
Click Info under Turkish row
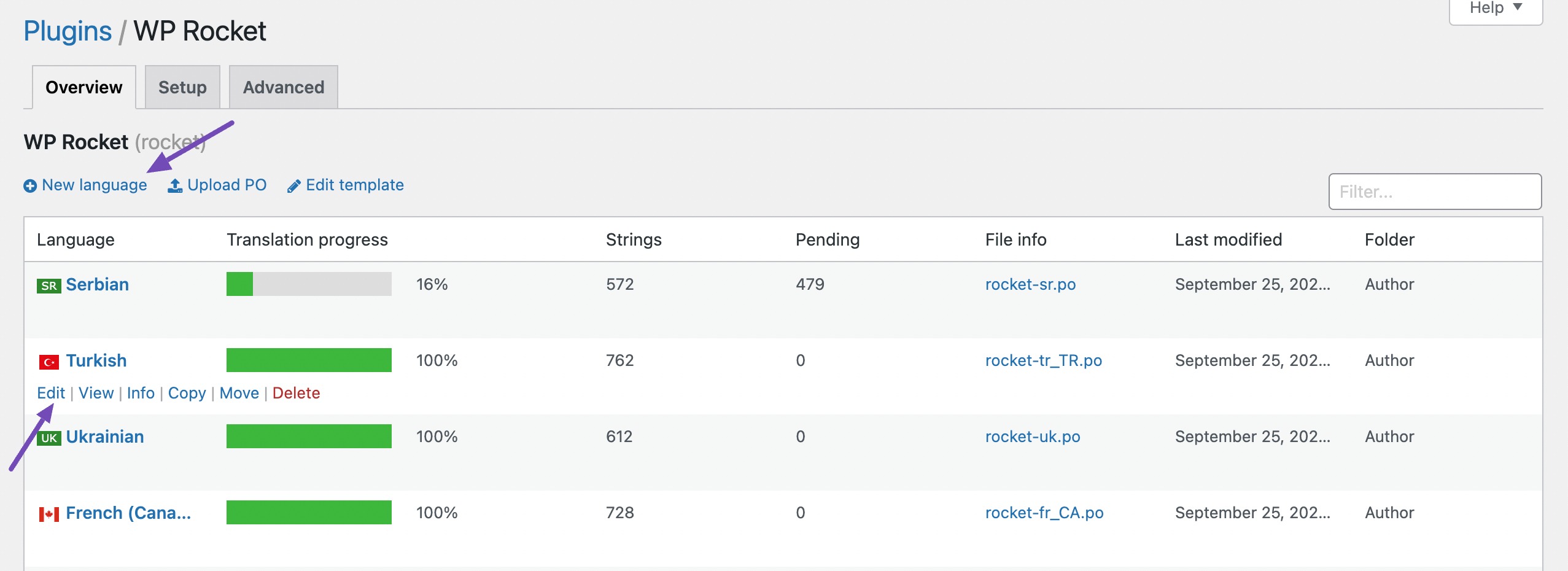pos(141,393)
